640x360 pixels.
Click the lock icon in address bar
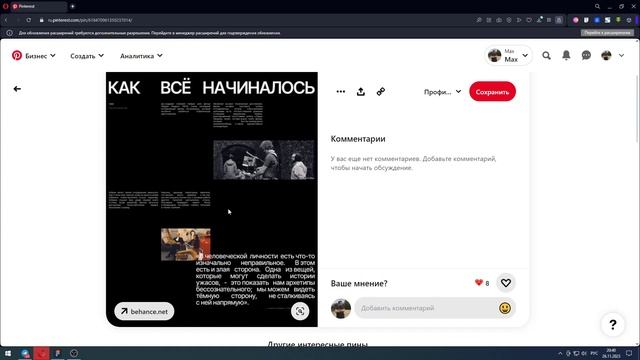(x=41, y=20)
